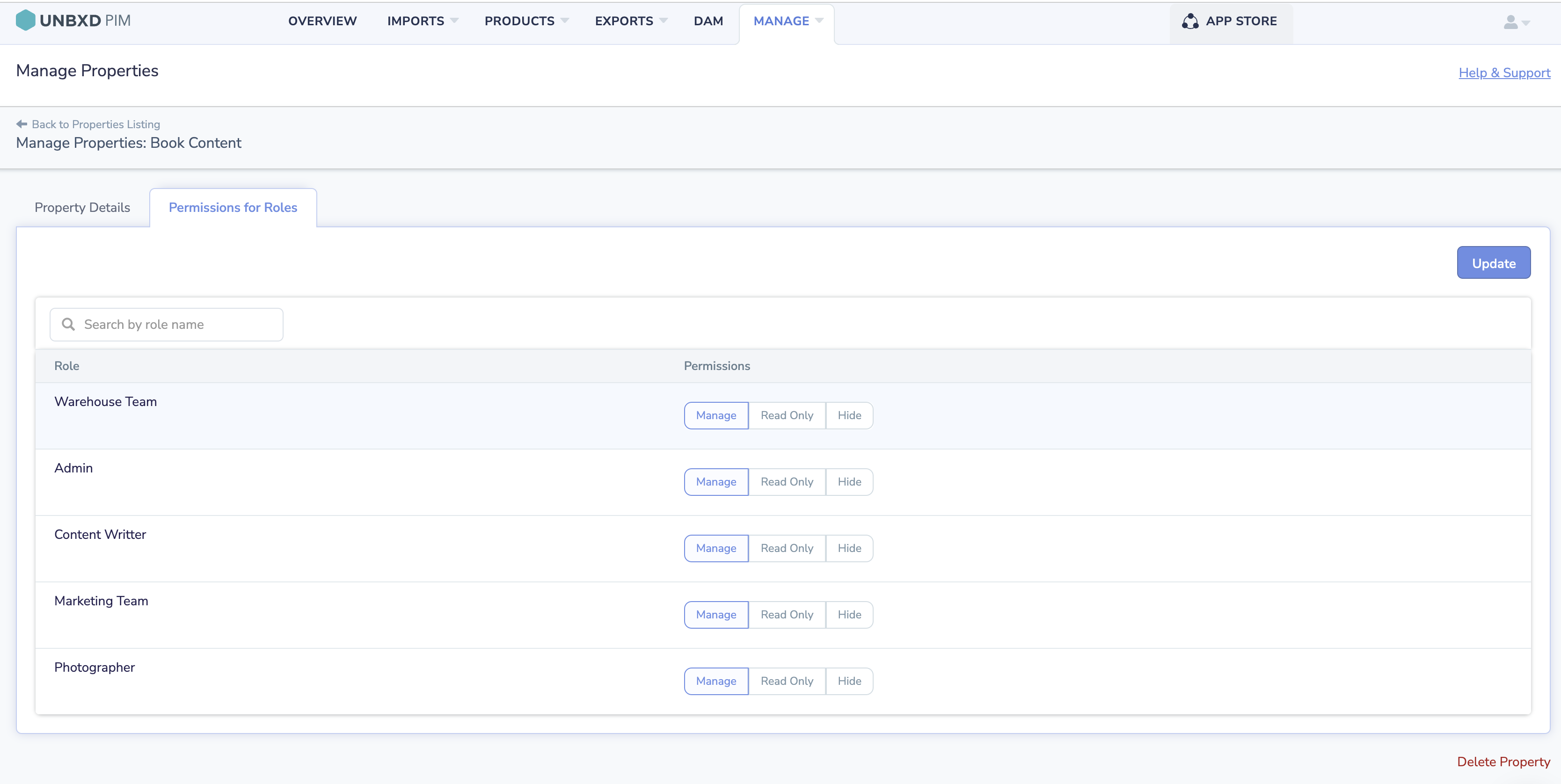The height and width of the screenshot is (784, 1561).
Task: Click the Manage Properties page title
Action: 87,71
